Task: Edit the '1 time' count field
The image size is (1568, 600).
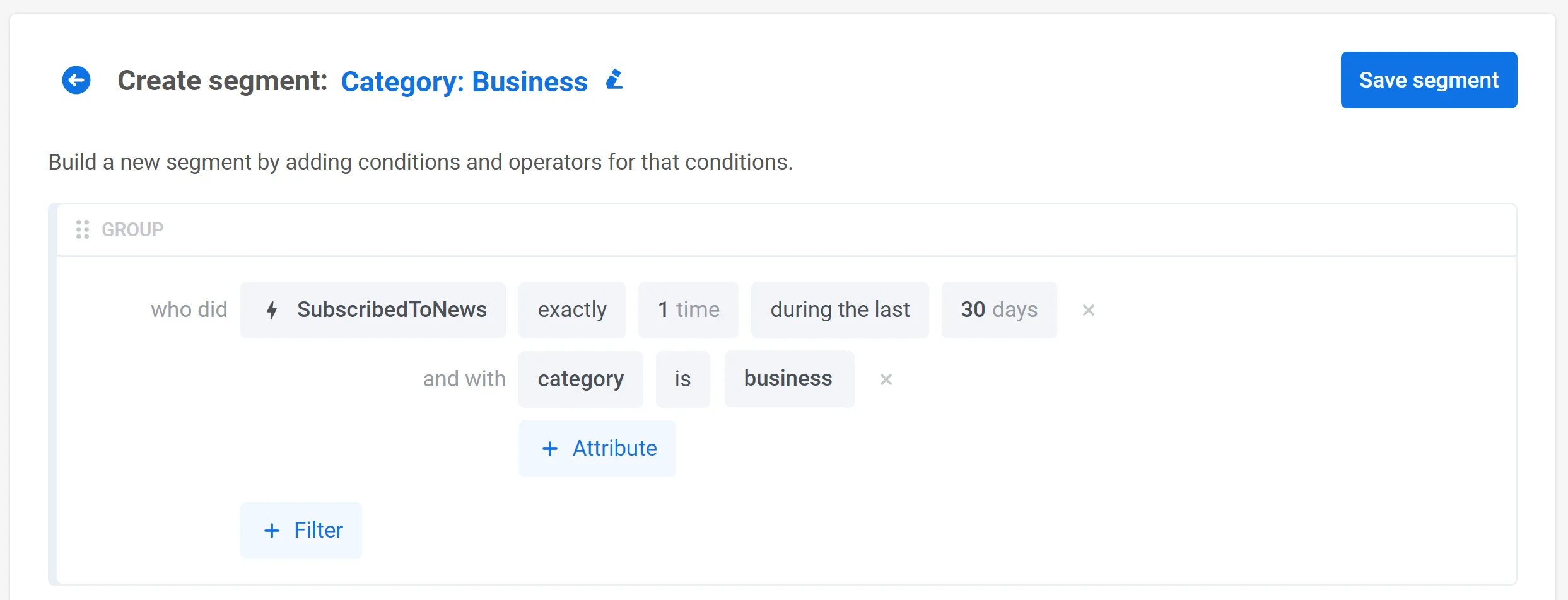Action: pyautogui.click(x=688, y=310)
